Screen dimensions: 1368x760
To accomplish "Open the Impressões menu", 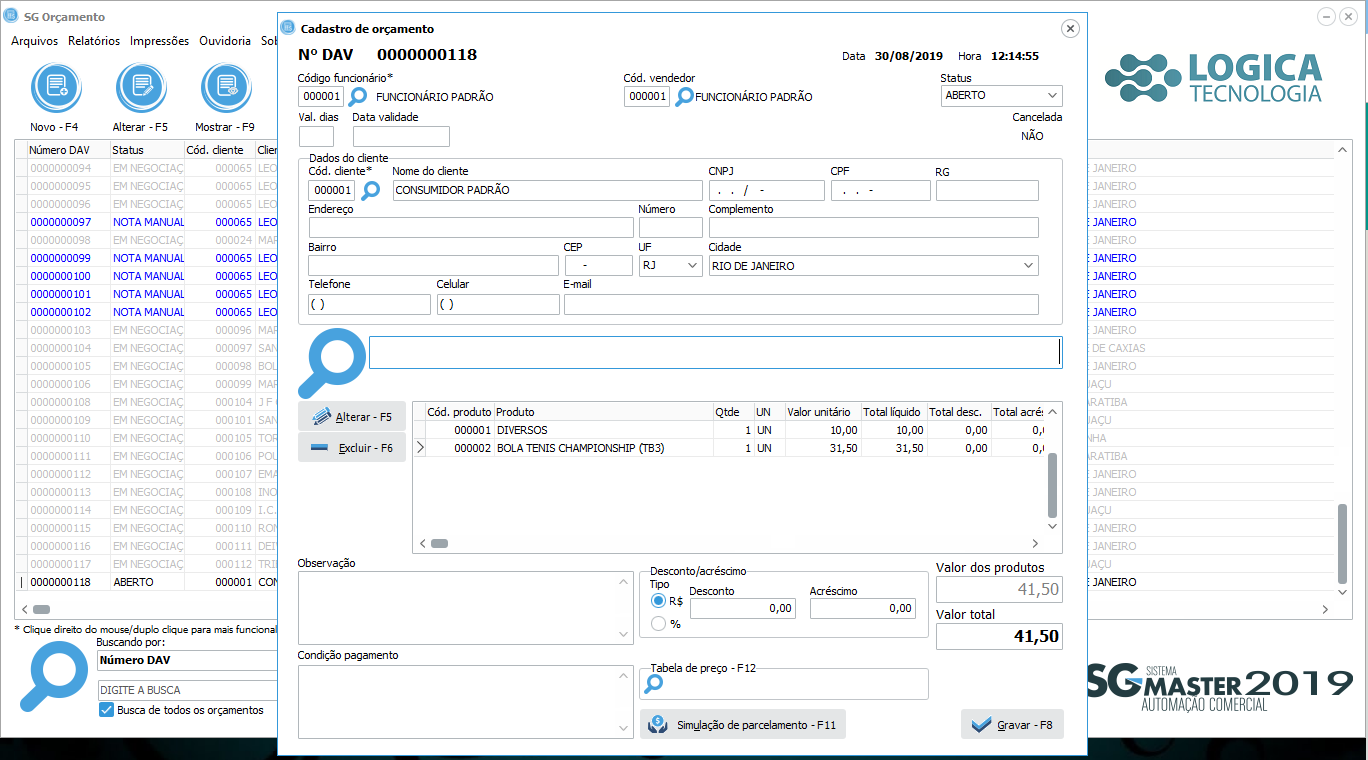I will point(159,41).
